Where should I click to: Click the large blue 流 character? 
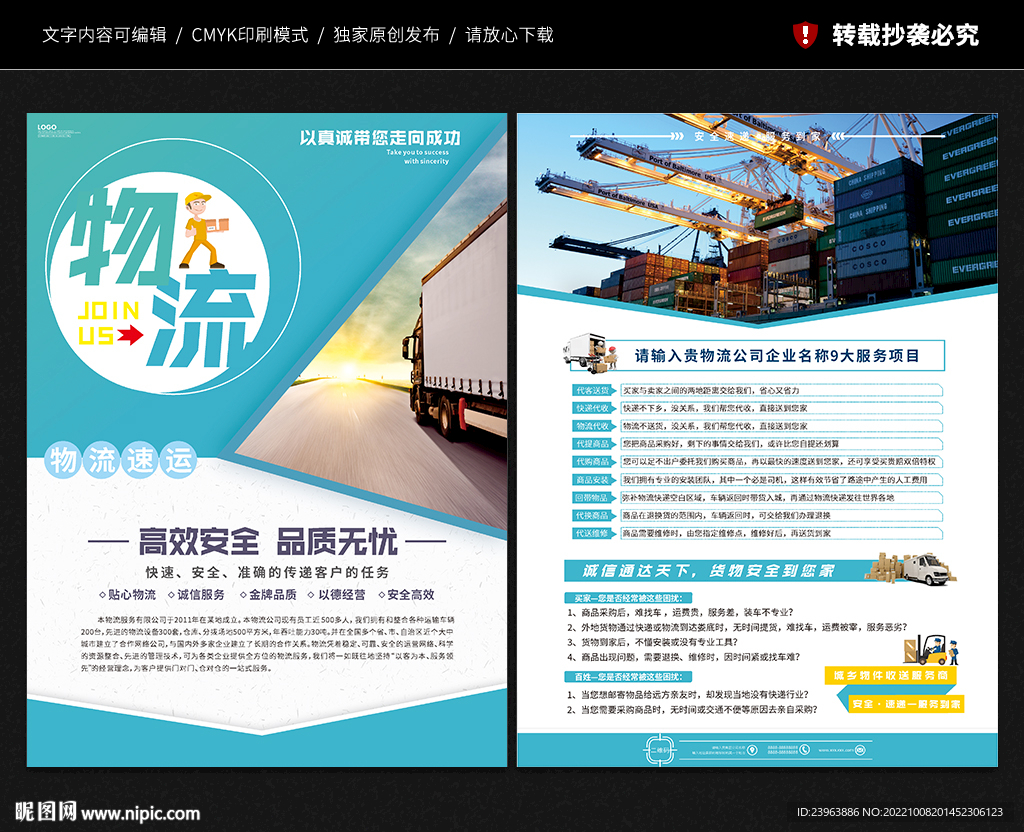point(202,319)
